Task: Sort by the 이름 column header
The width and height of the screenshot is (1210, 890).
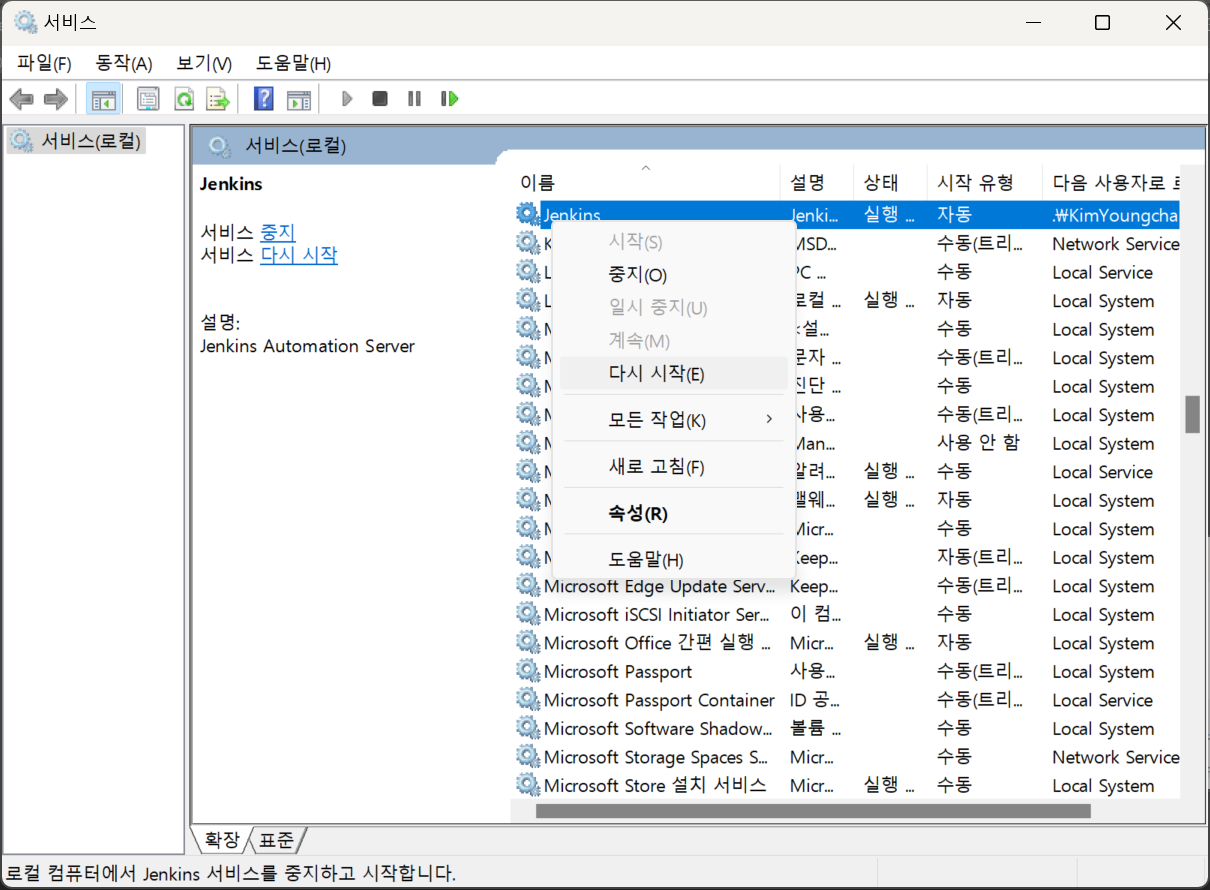Action: pos(645,183)
